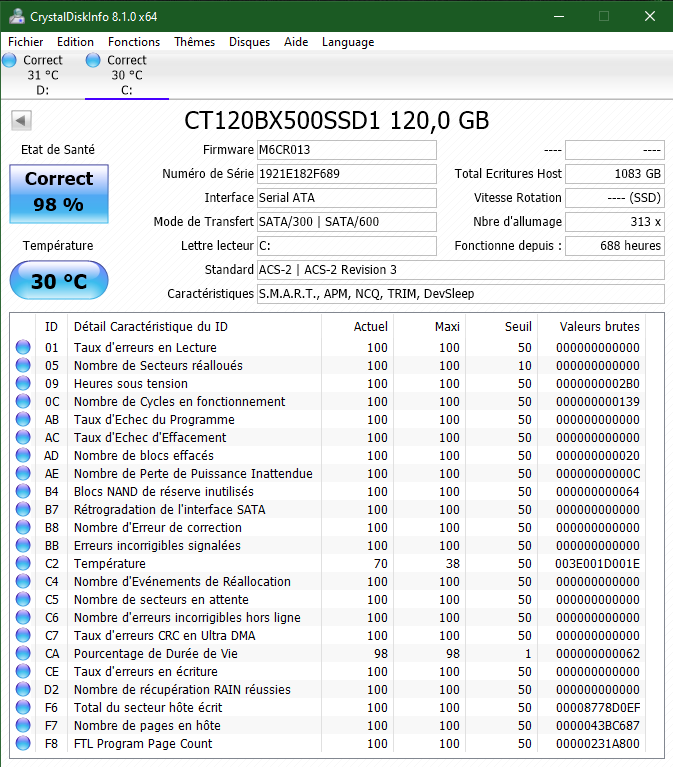Click the status icon for ID B8

23,527
